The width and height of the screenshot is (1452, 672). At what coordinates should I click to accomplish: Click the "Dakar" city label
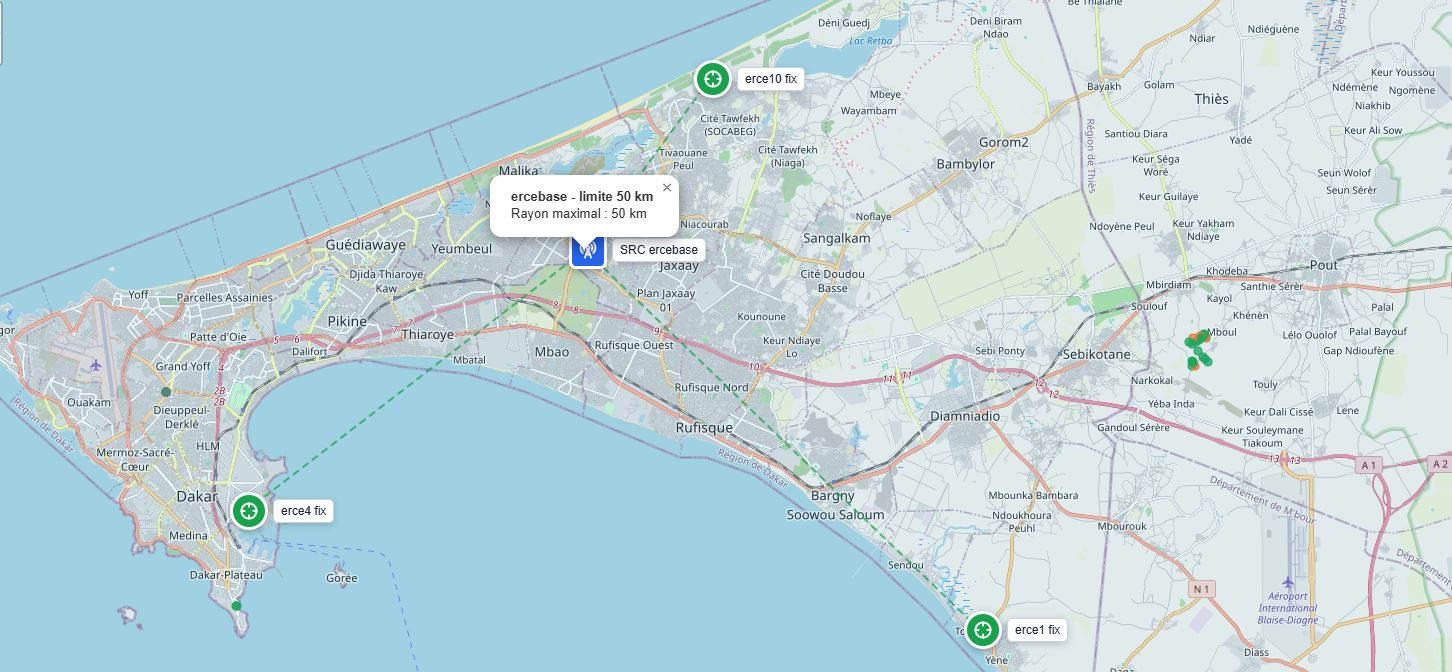tap(197, 496)
